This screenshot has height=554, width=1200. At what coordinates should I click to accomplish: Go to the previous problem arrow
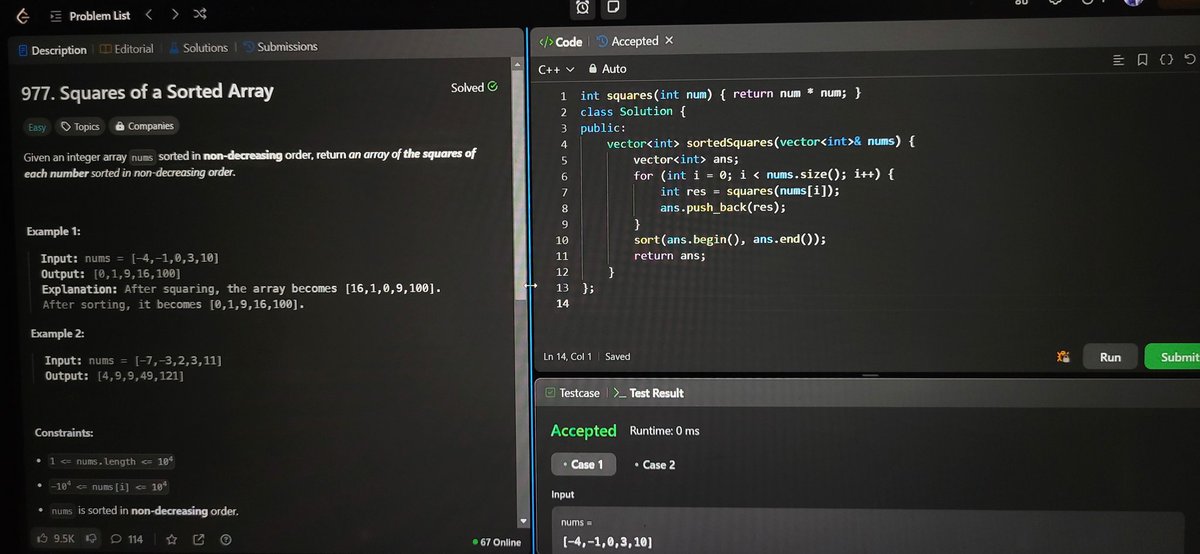[x=149, y=15]
